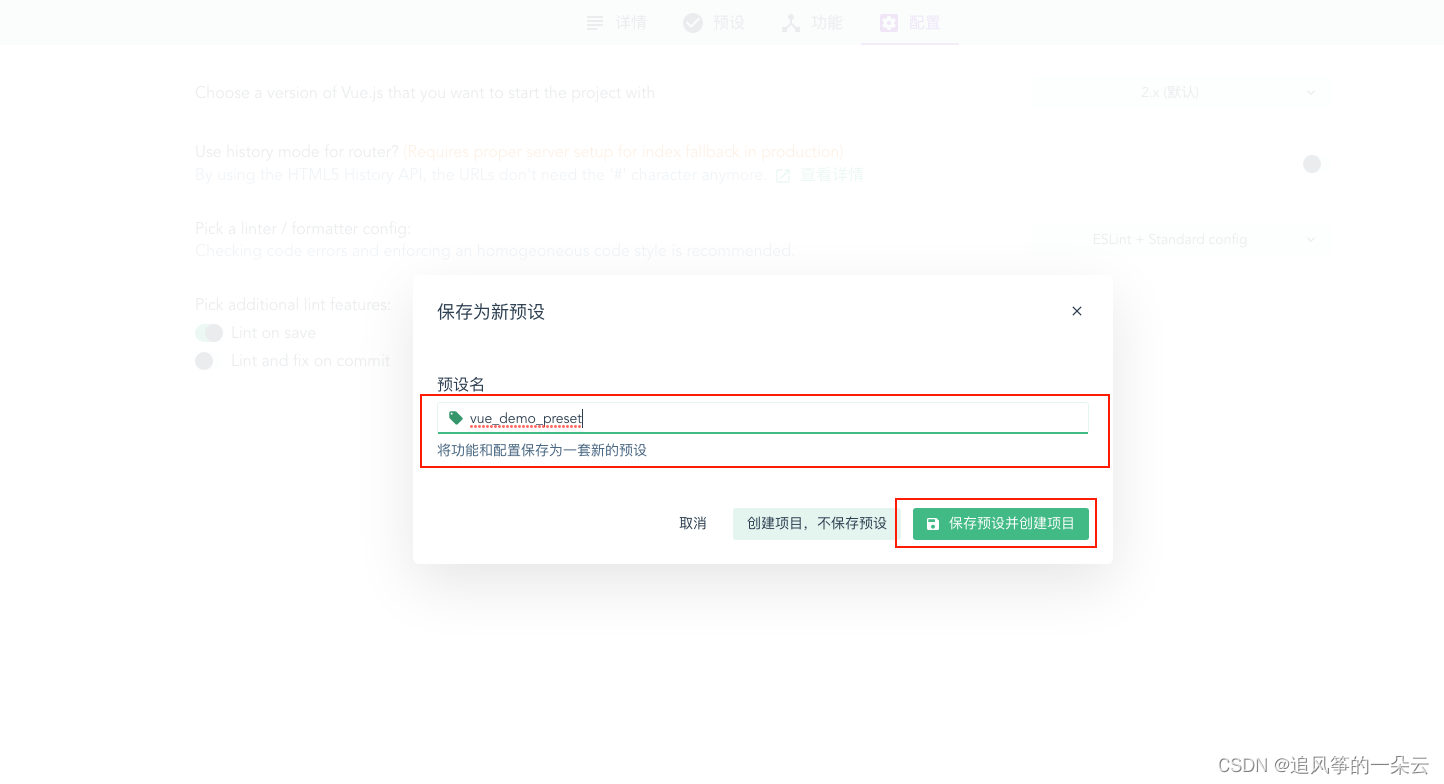Image resolution: width=1444 pixels, height=784 pixels.
Task: Open the Vue.js version dropdown
Action: [1179, 92]
